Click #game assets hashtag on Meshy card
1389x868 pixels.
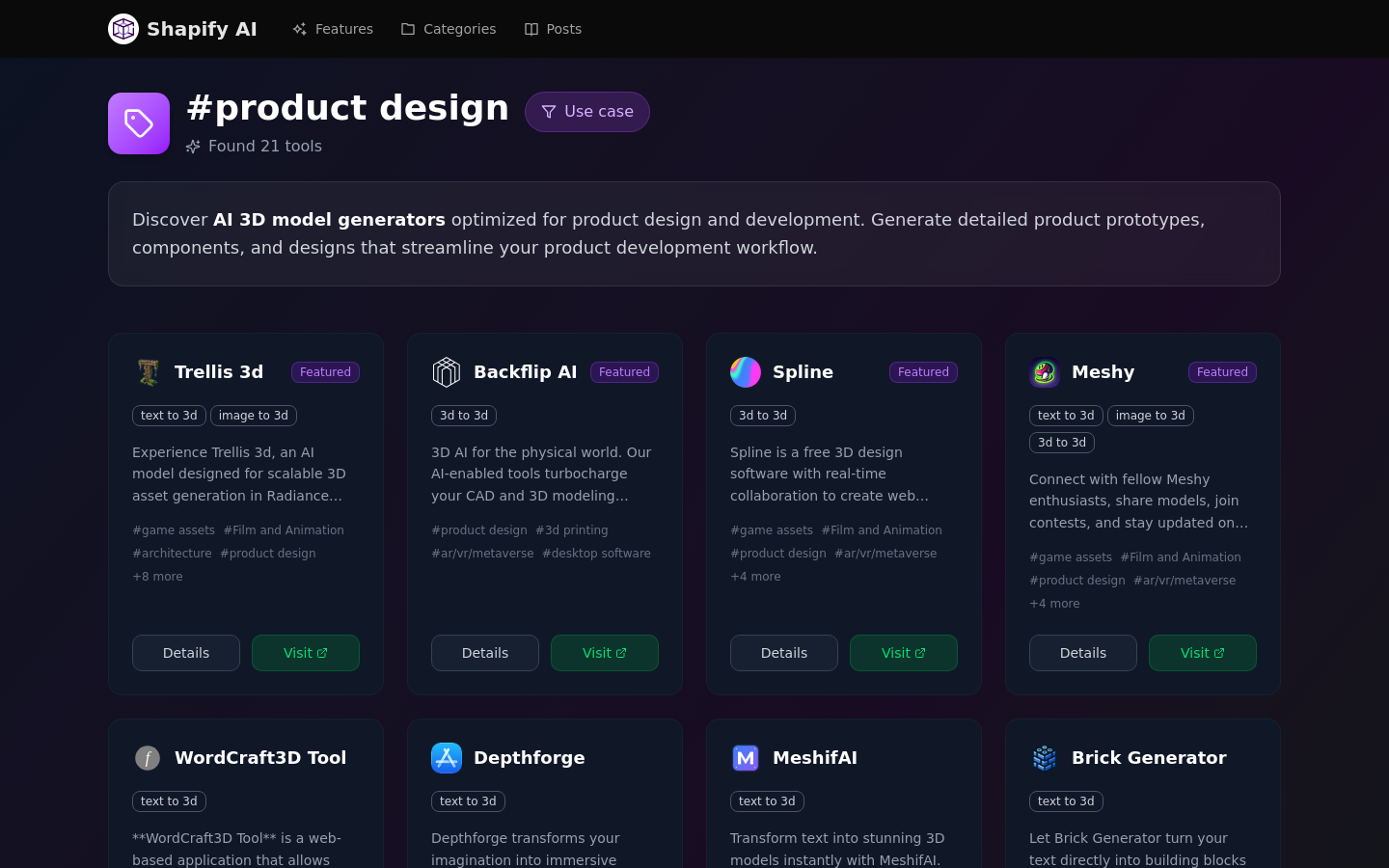(x=1071, y=557)
